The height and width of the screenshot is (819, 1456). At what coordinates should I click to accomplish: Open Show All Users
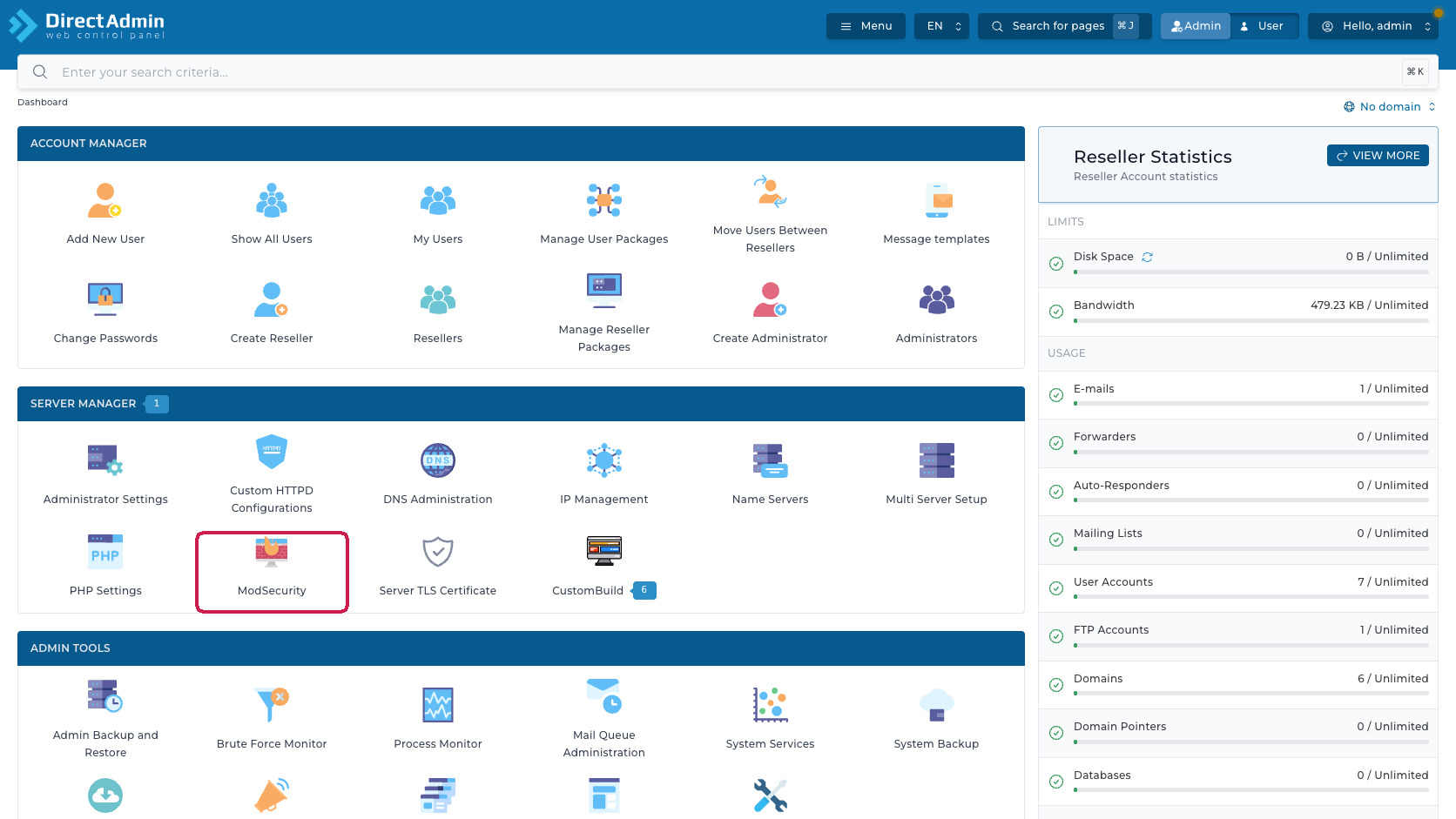point(272,215)
